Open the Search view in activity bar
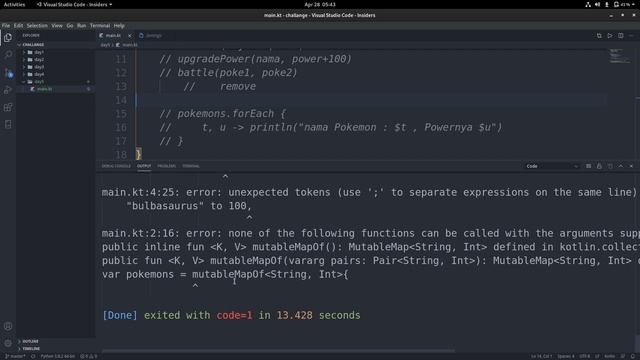The image size is (640, 360). [8, 55]
